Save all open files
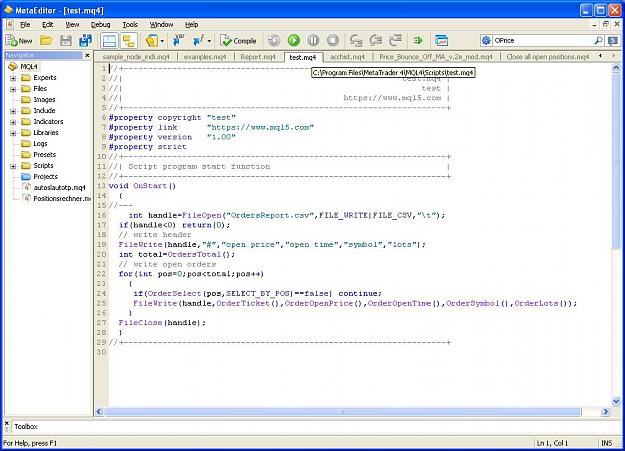The image size is (625, 451). (x=85, y=41)
